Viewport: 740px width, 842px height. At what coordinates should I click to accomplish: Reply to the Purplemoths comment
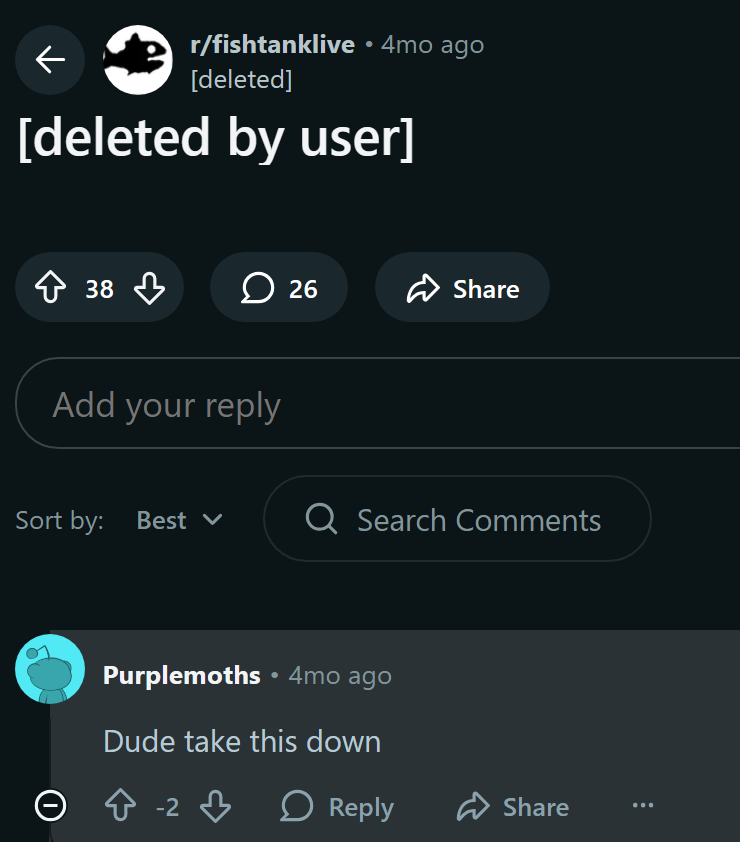[337, 807]
